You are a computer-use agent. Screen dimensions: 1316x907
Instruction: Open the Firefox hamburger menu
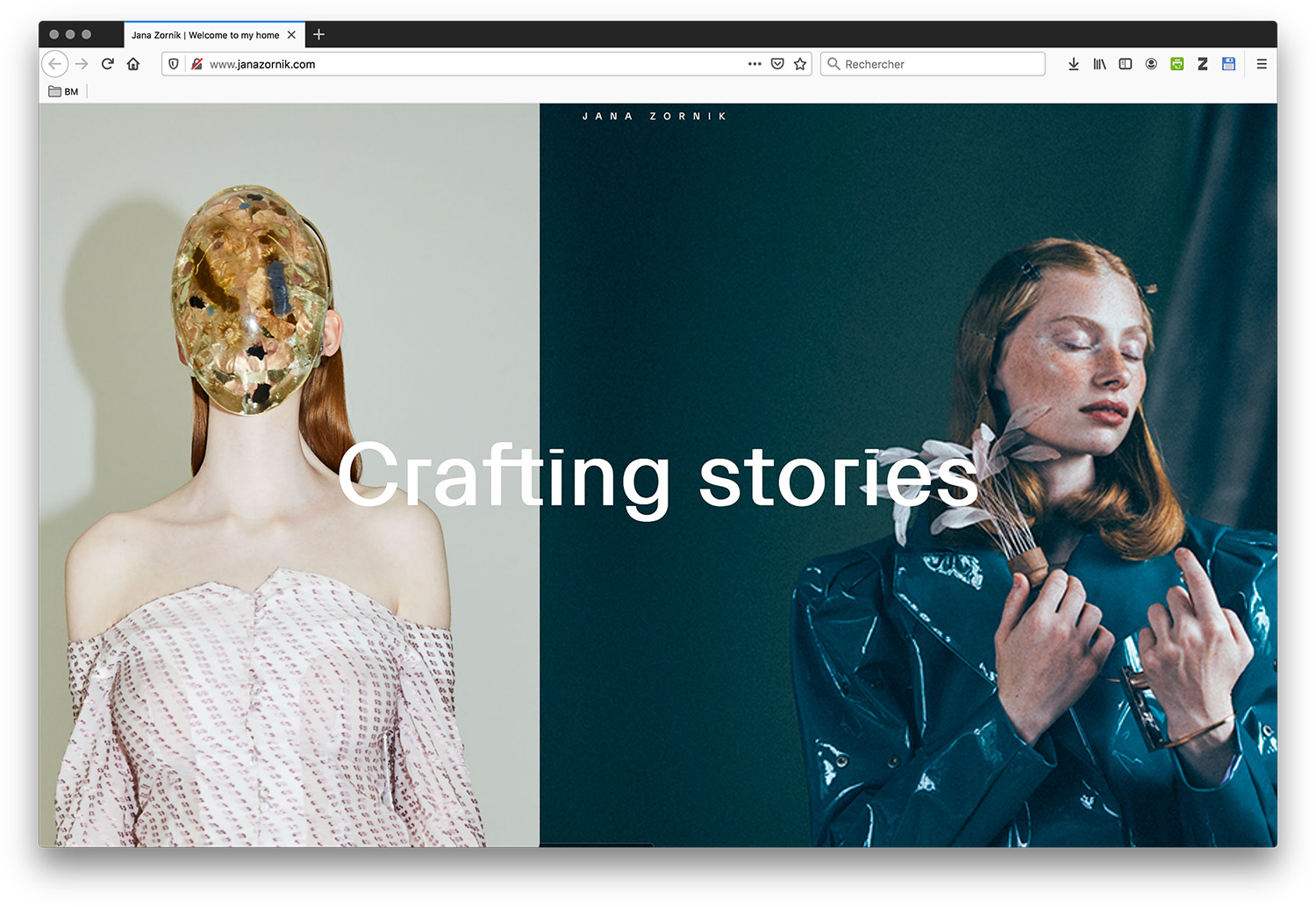tap(1262, 64)
